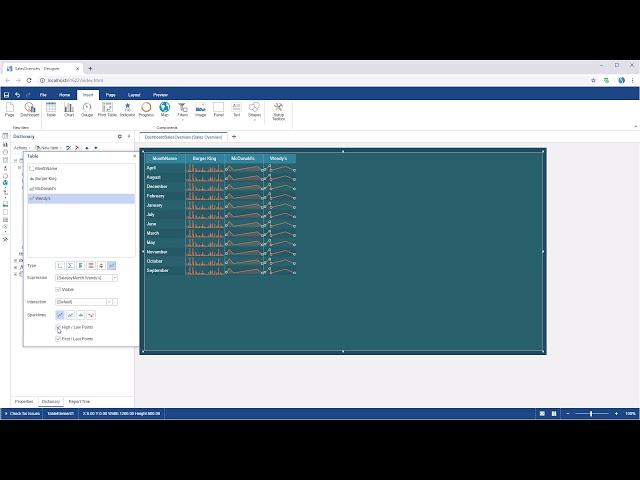Close the Table editor popup
The height and width of the screenshot is (480, 640).
pos(135,156)
